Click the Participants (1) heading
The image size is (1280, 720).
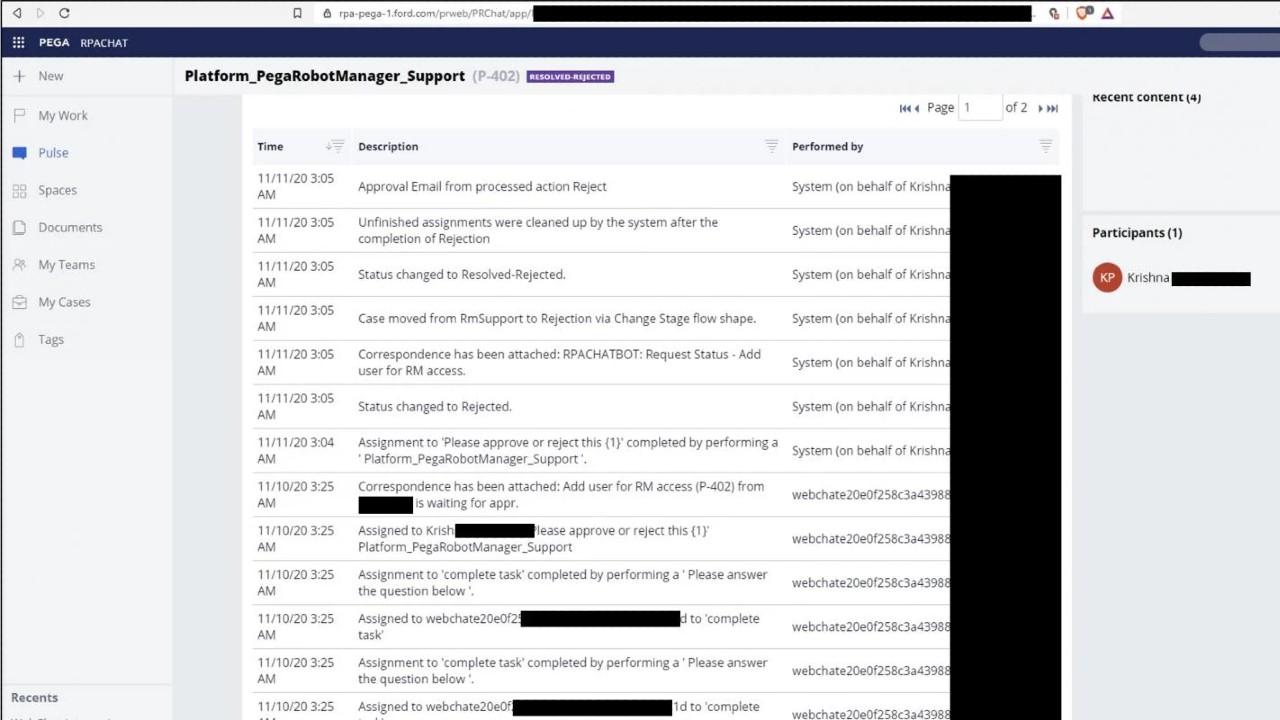pyautogui.click(x=1137, y=232)
